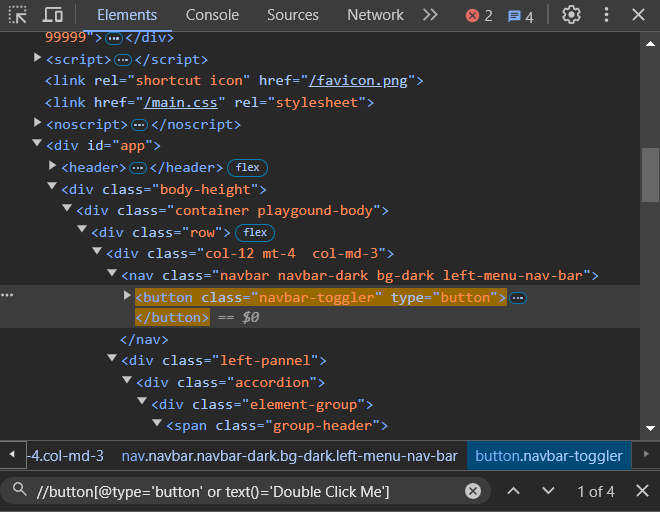This screenshot has height=512, width=660.
Task: Select nav.navbar breadcrumb item
Action: [x=289, y=456]
